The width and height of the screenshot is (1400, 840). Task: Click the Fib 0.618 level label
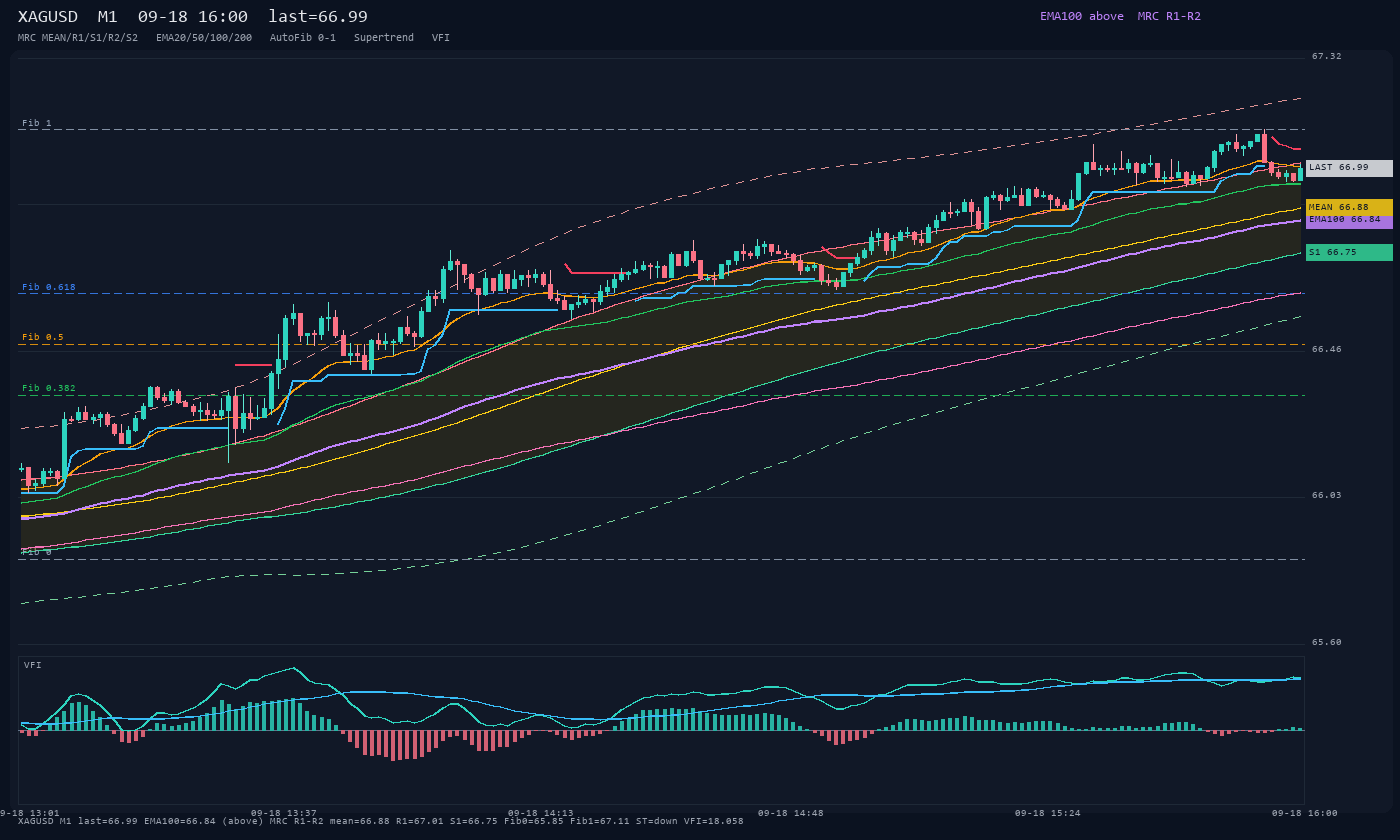49,287
